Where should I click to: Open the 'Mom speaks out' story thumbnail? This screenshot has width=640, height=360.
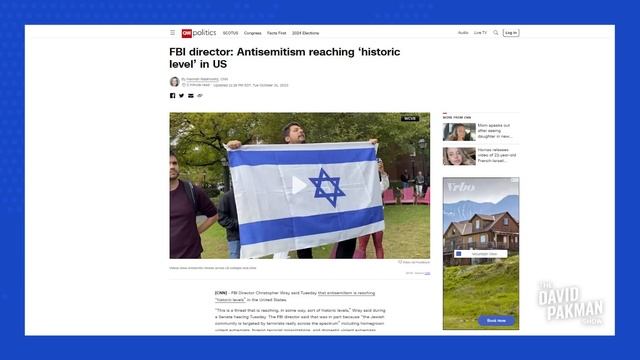click(459, 132)
